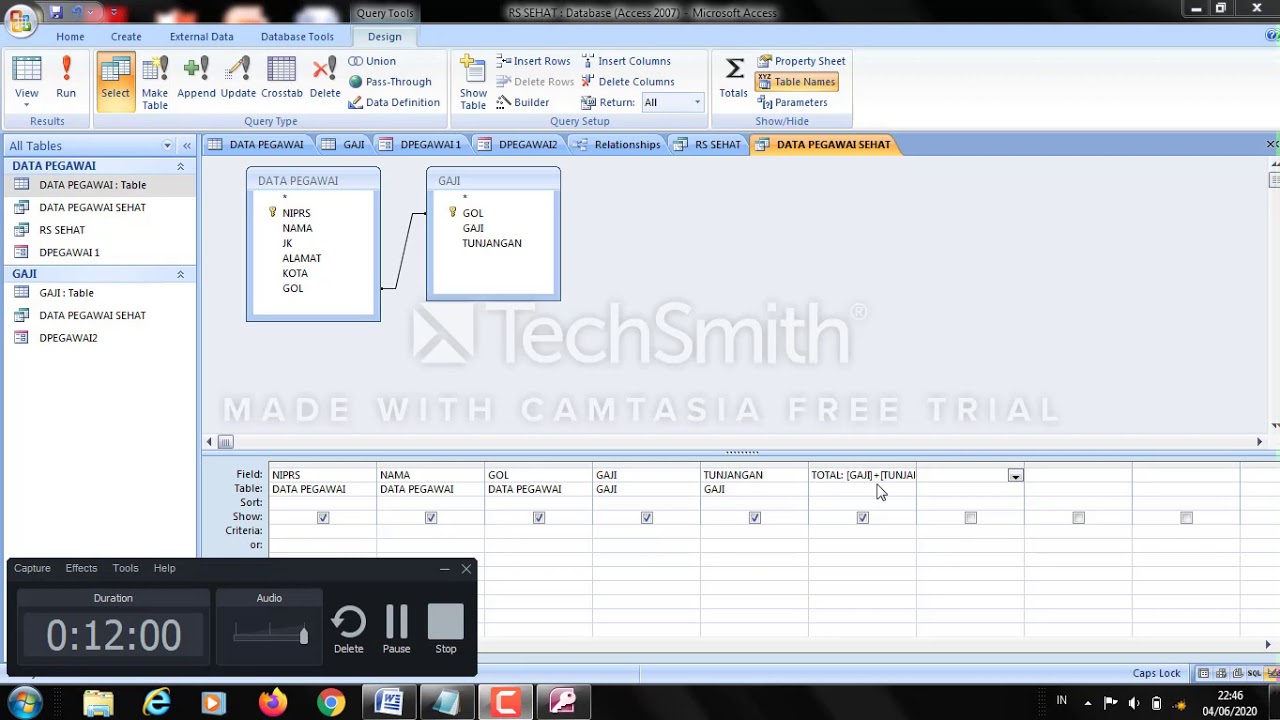The height and width of the screenshot is (720, 1280).
Task: Click Criteria cell under NIPRS
Action: click(322, 531)
